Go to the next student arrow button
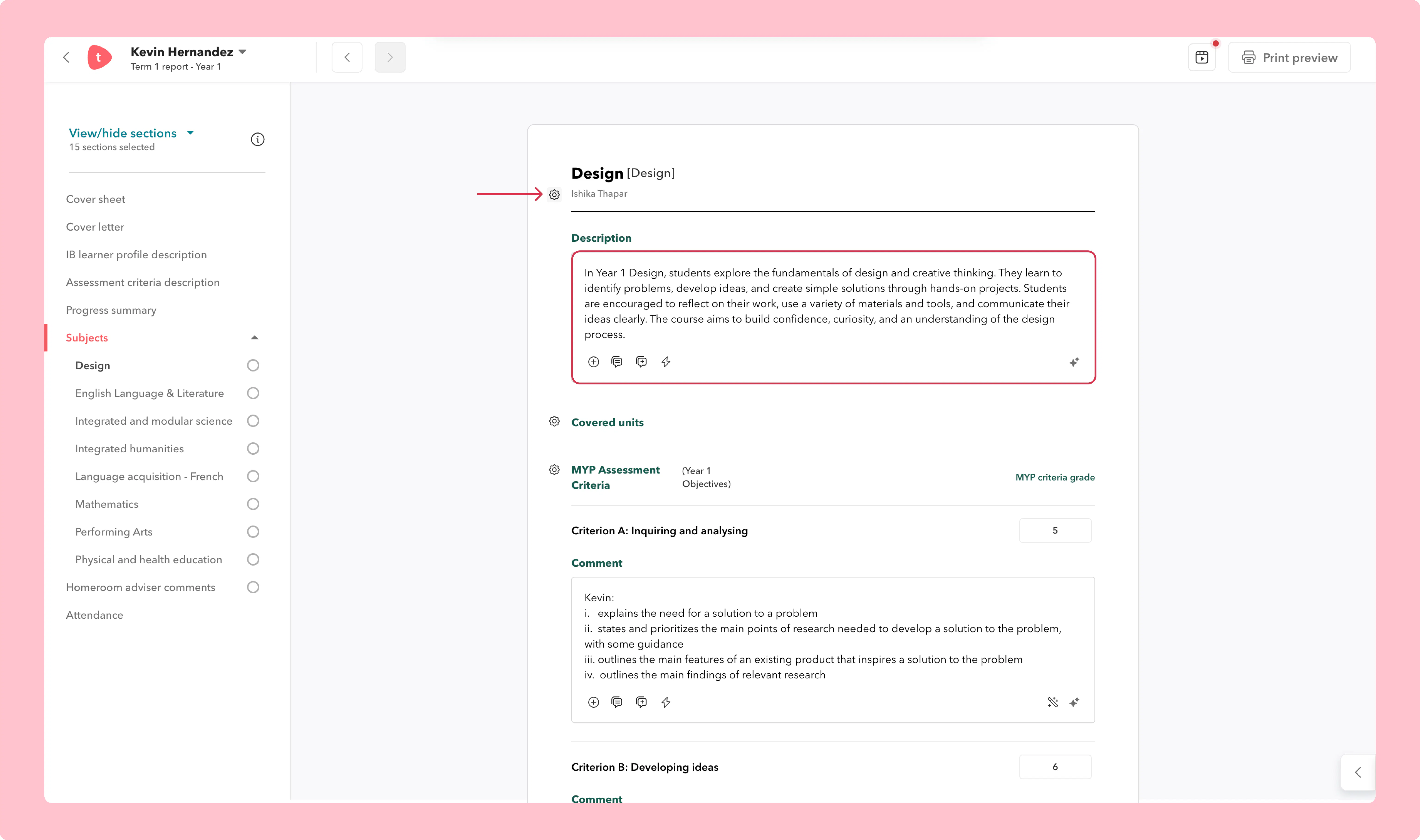Viewport: 1420px width, 840px height. tap(390, 57)
